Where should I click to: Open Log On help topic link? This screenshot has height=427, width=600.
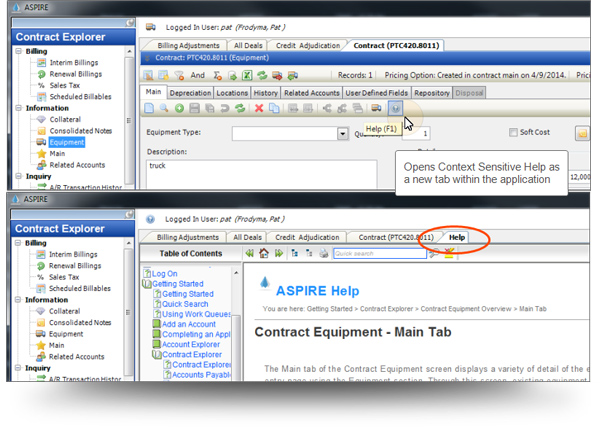(x=165, y=274)
